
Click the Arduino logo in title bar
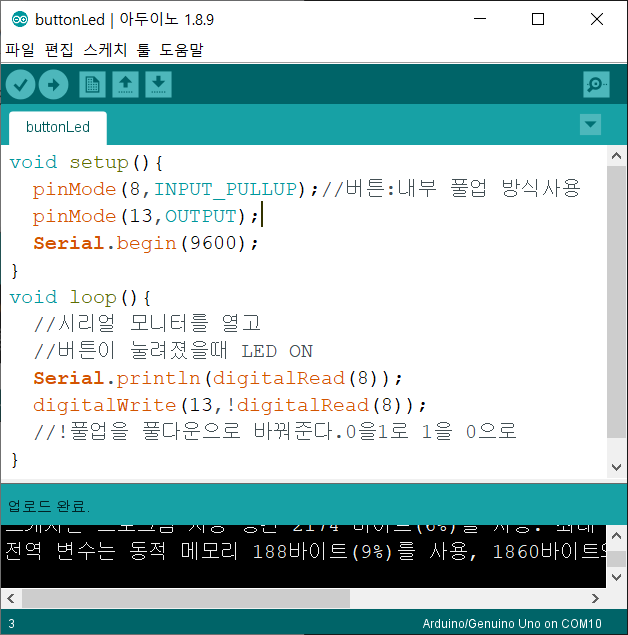coord(20,19)
